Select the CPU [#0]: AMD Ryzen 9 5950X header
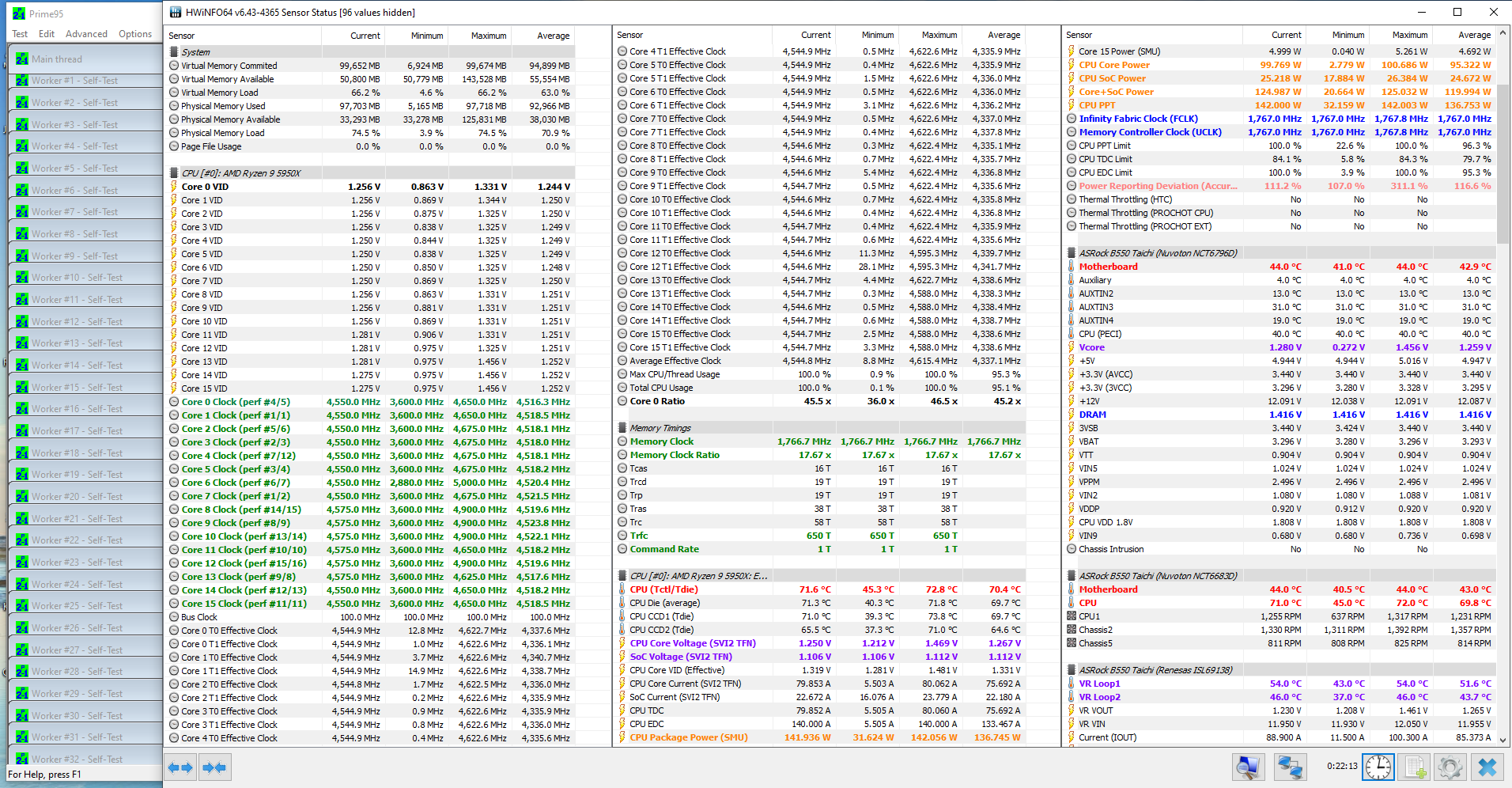The width and height of the screenshot is (1512, 788). point(370,173)
